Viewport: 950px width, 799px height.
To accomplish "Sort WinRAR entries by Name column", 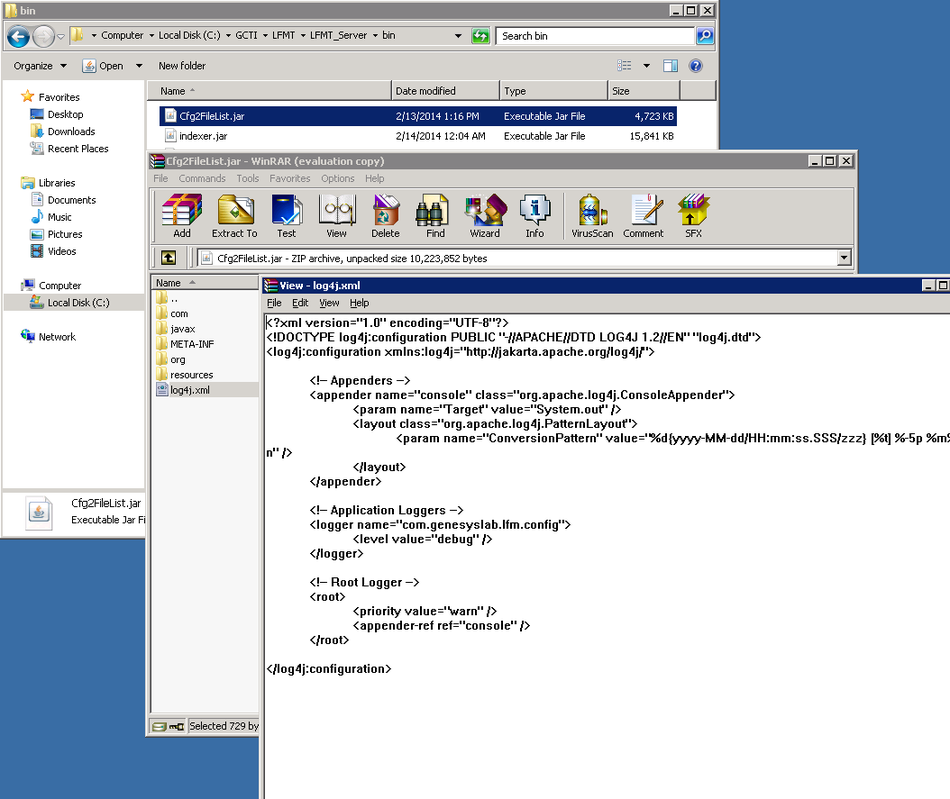I will click(205, 283).
